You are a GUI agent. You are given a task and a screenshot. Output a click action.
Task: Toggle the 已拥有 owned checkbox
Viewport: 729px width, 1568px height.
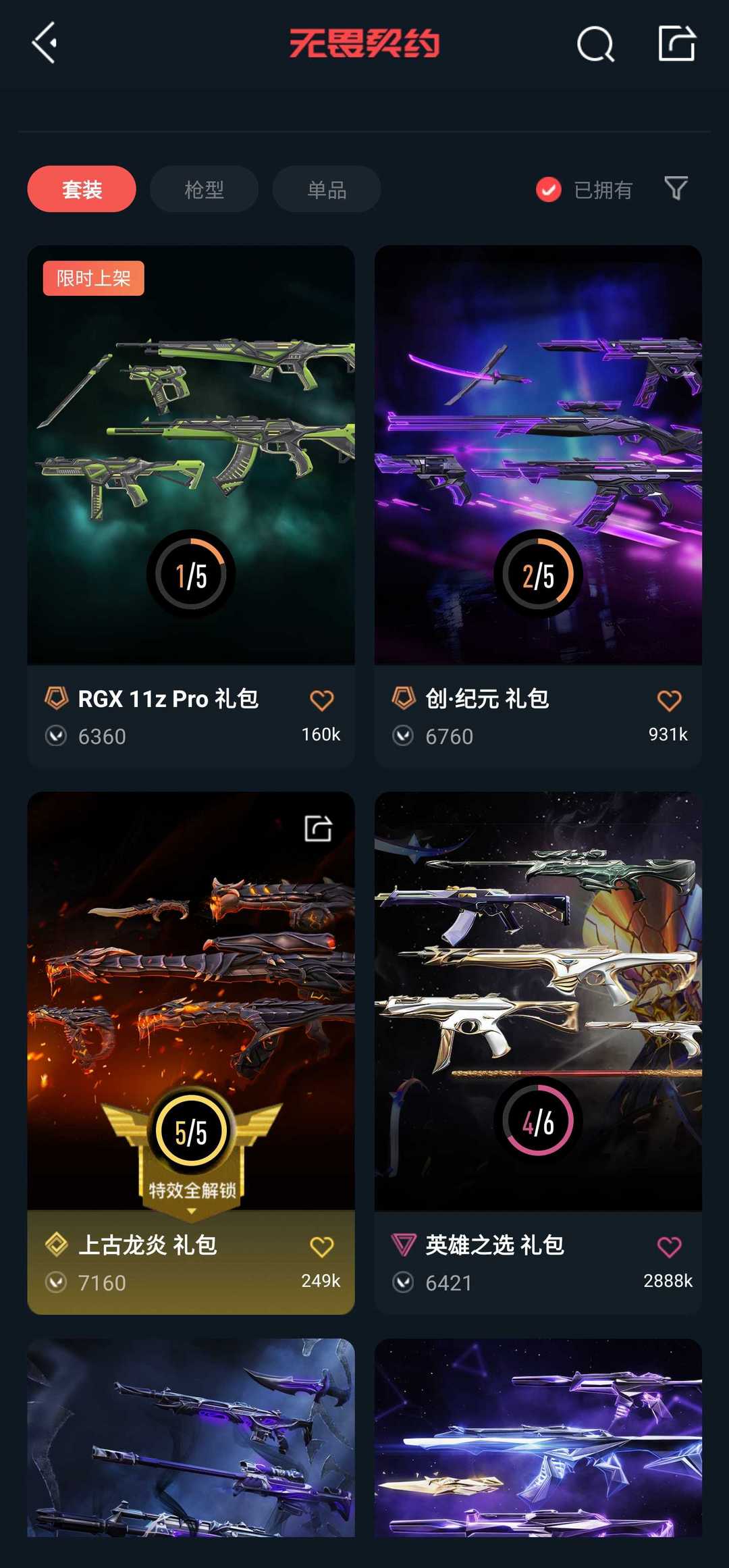[549, 190]
